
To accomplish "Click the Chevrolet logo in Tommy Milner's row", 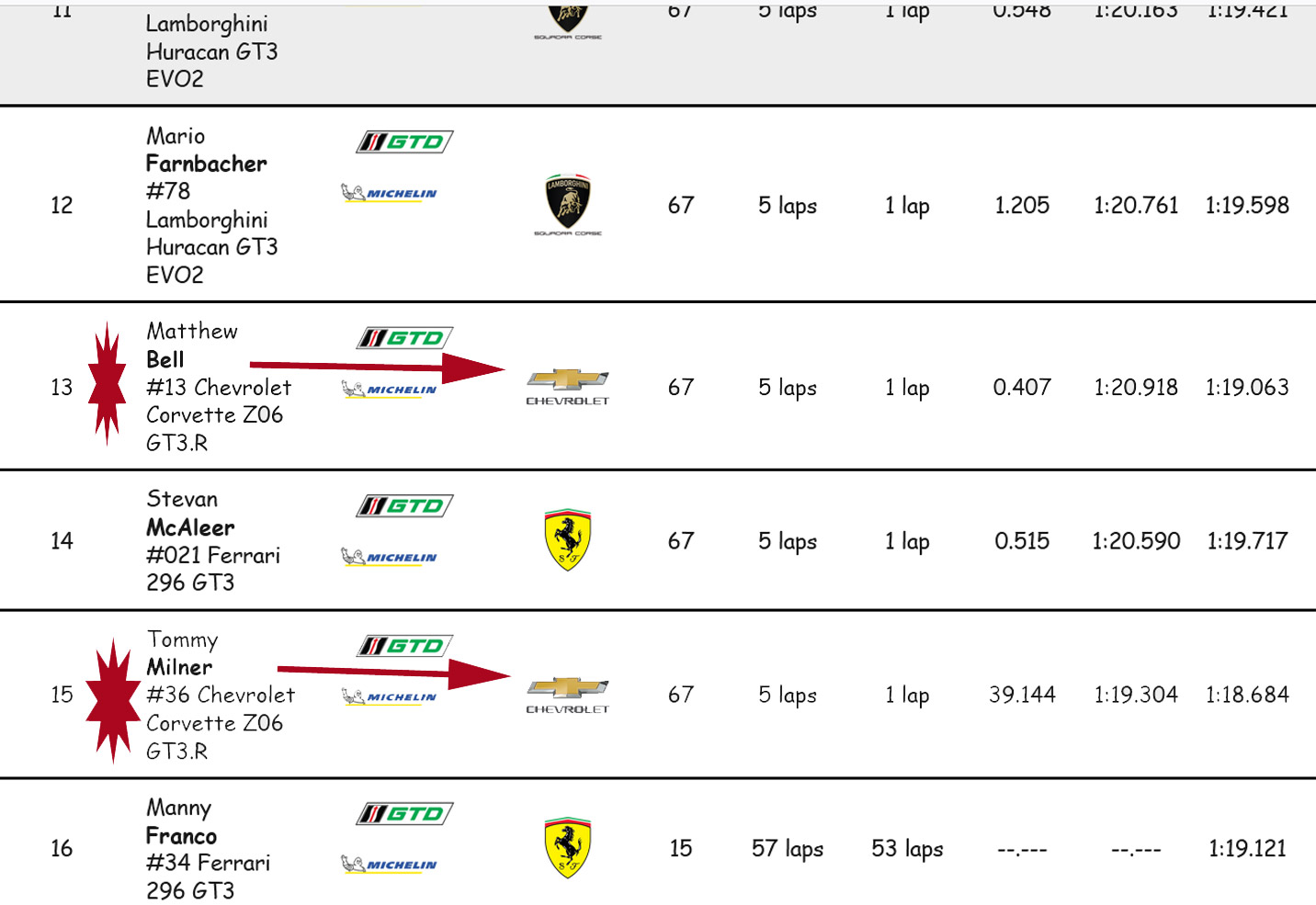I will coord(567,694).
